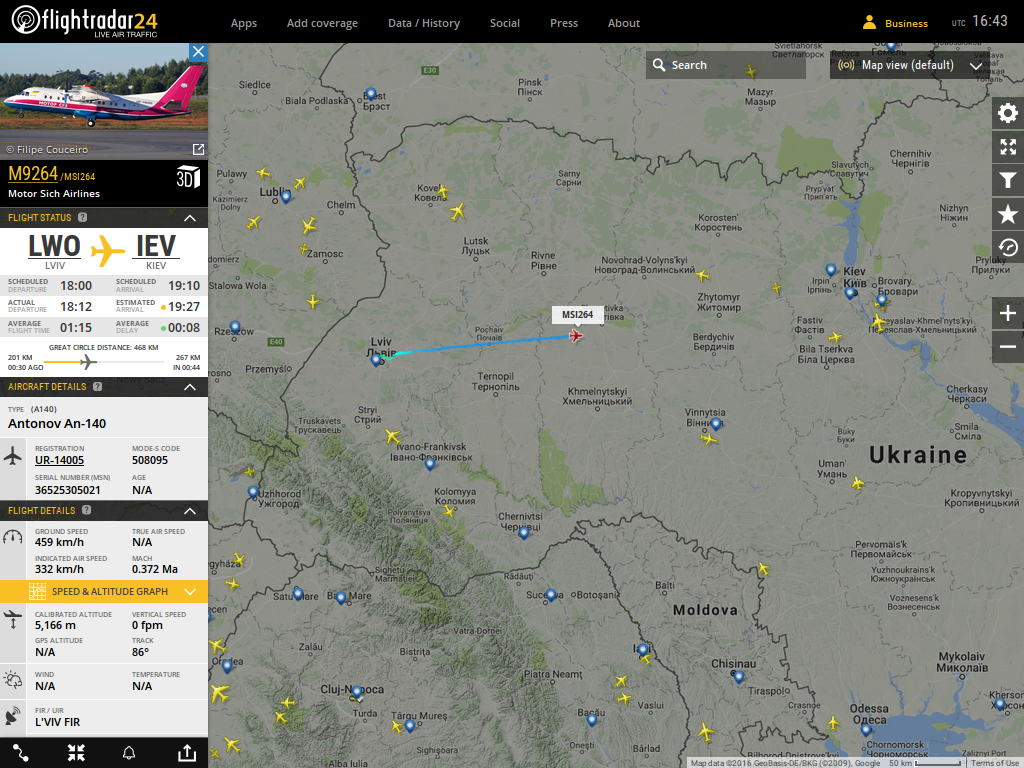1024x768 pixels.
Task: Open the filter funnel icon
Action: click(1008, 180)
